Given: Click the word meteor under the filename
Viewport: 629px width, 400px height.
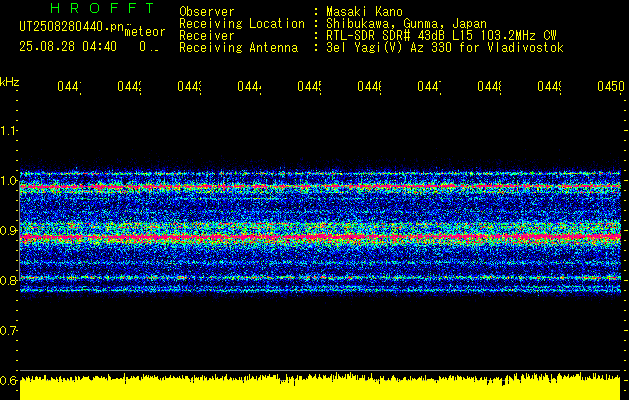Looking at the screenshot, I should [145, 32].
